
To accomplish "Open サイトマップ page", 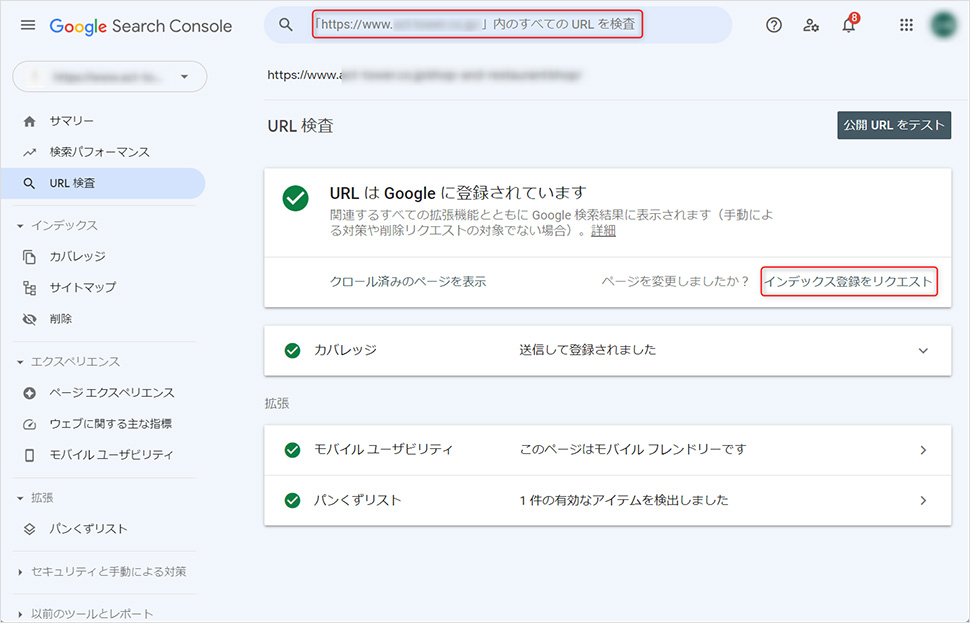I will [82, 287].
